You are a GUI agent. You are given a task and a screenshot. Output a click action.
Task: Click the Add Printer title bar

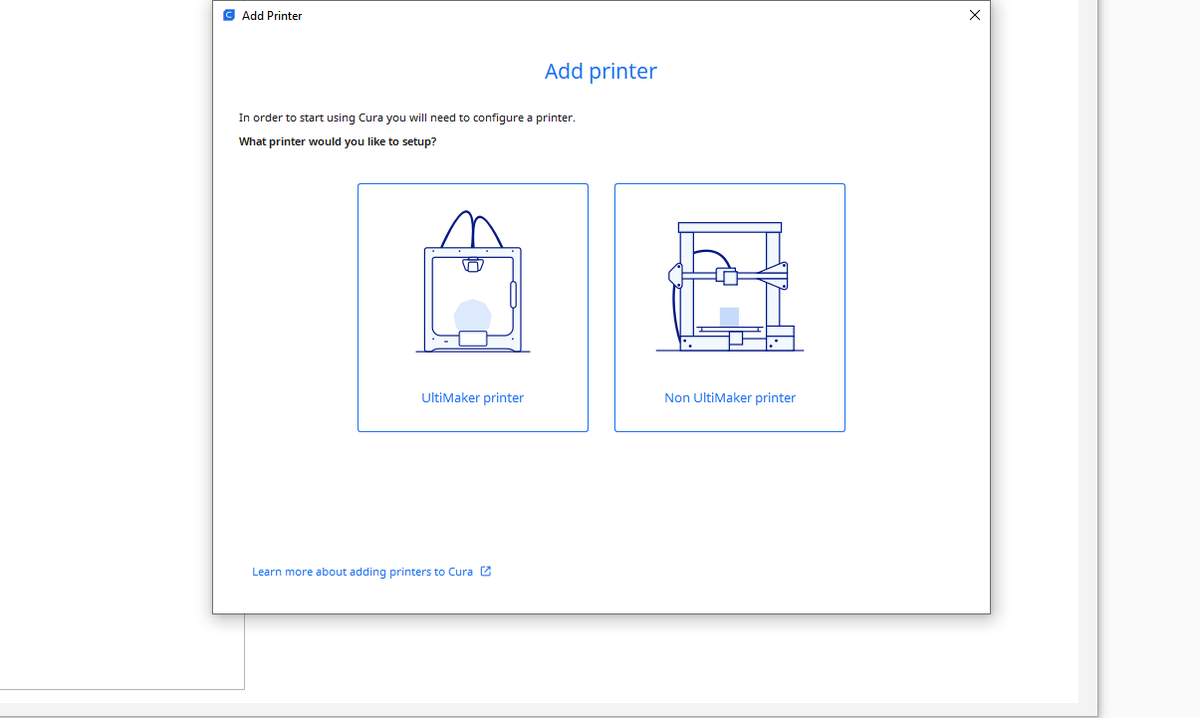[600, 15]
